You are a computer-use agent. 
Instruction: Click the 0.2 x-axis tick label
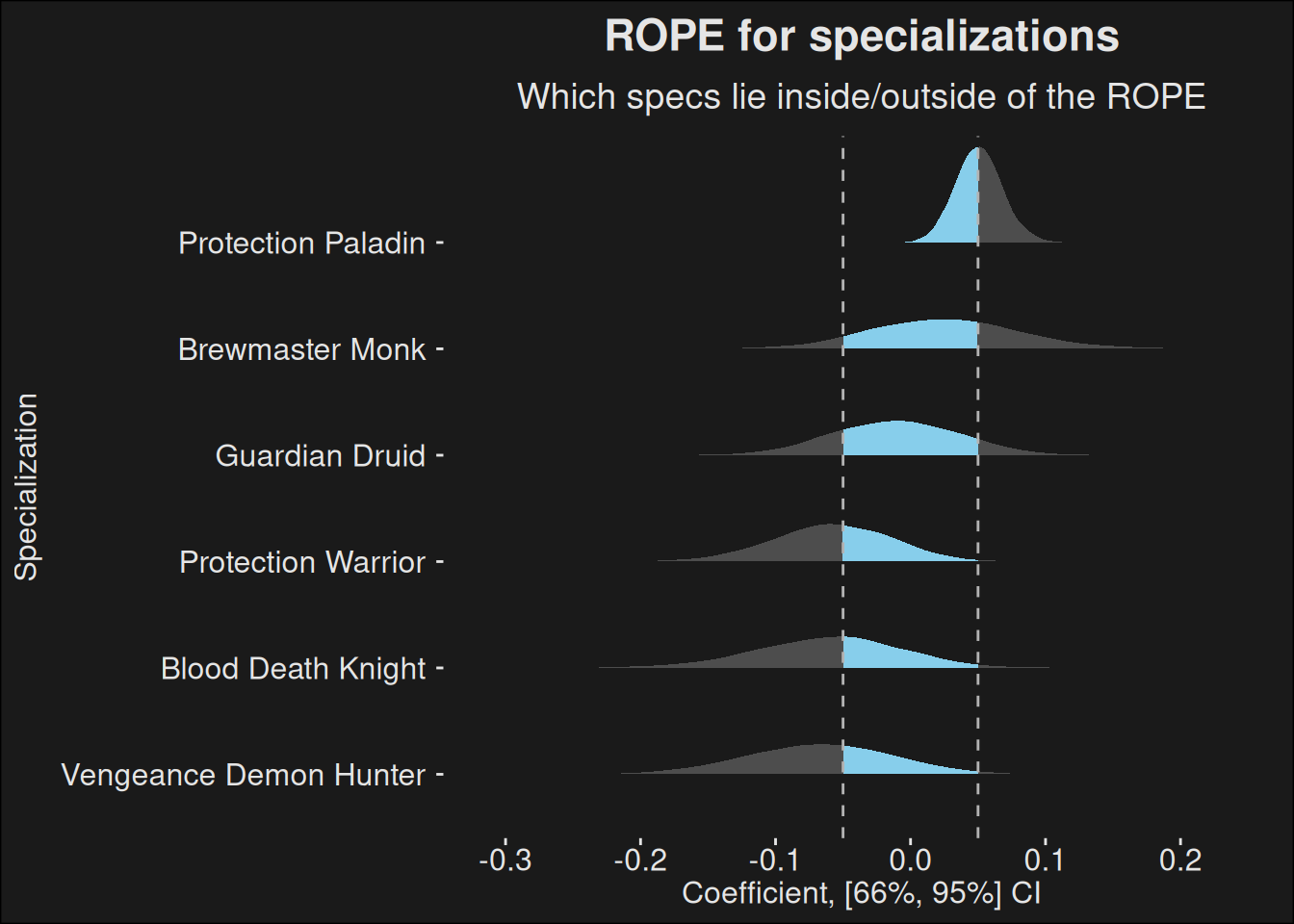point(1180,860)
